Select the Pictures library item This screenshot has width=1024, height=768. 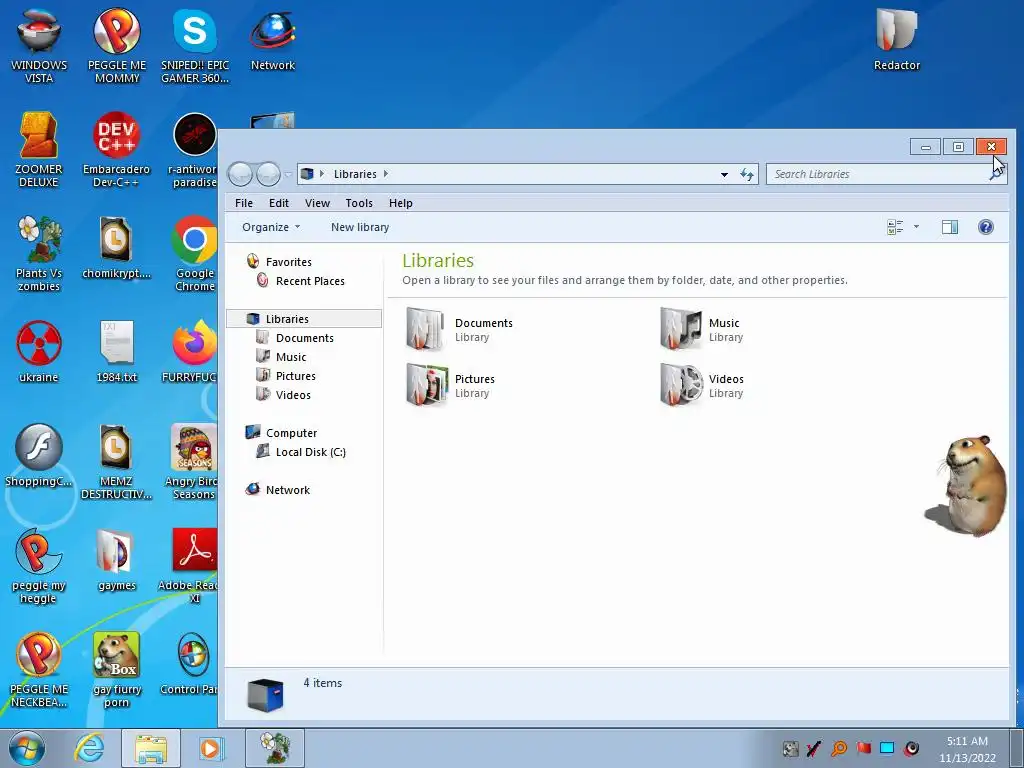coord(451,385)
